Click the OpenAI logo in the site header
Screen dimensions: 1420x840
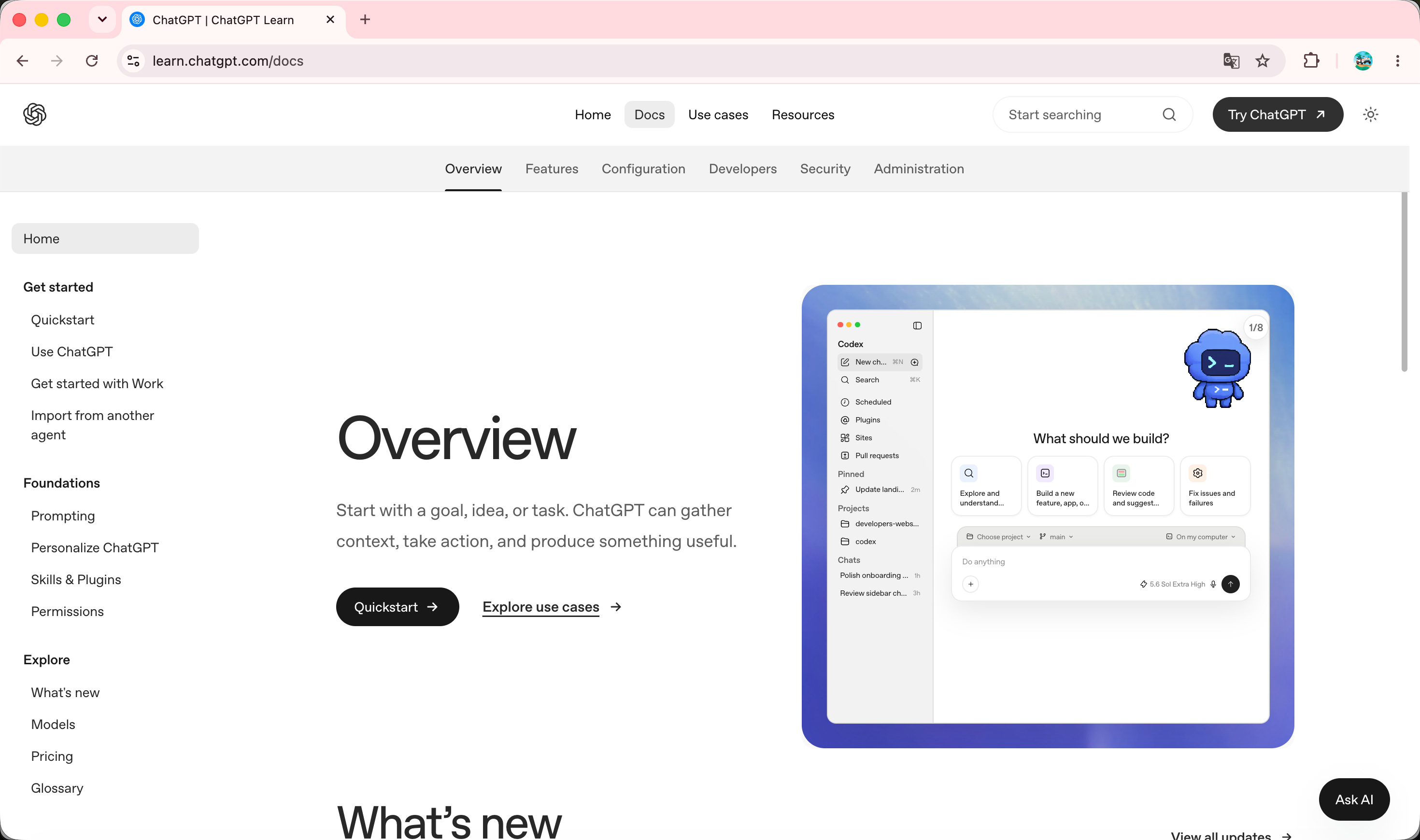click(x=35, y=114)
